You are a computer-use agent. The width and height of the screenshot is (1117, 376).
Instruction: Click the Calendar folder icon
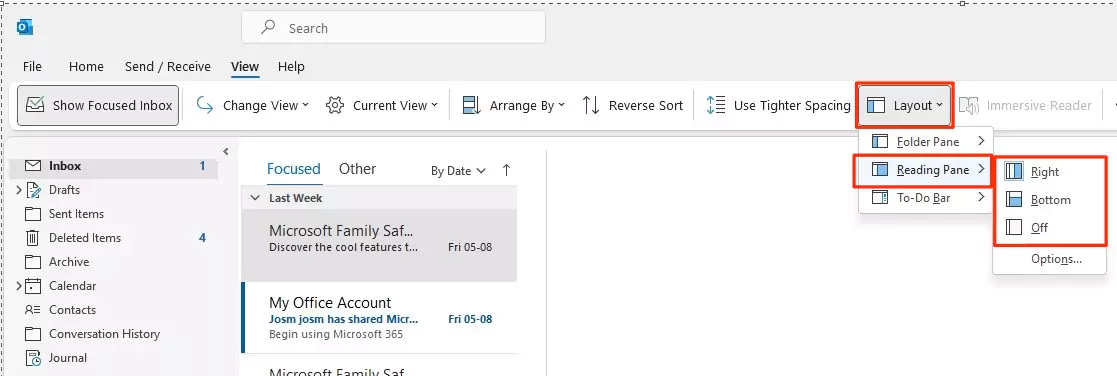click(33, 286)
